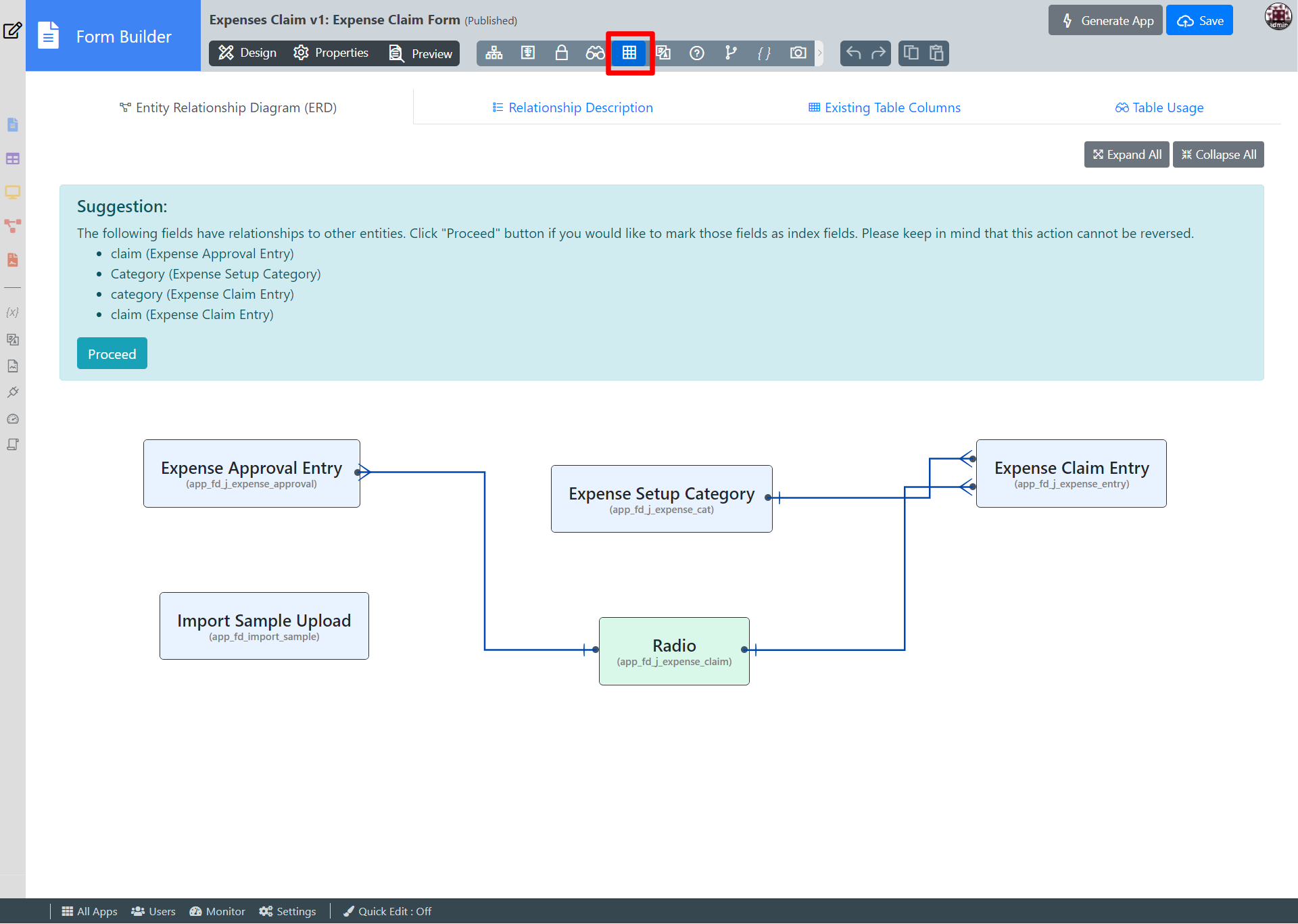The width and height of the screenshot is (1298, 924).
Task: Click the Save button
Action: (1199, 20)
